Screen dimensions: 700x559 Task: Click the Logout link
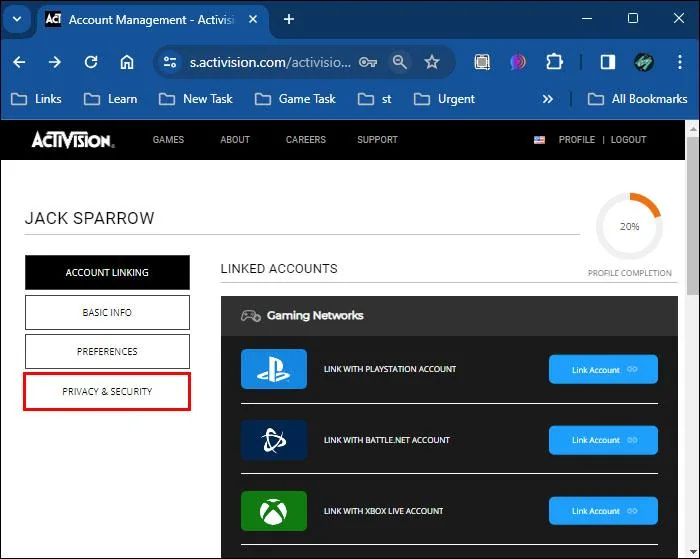point(628,140)
